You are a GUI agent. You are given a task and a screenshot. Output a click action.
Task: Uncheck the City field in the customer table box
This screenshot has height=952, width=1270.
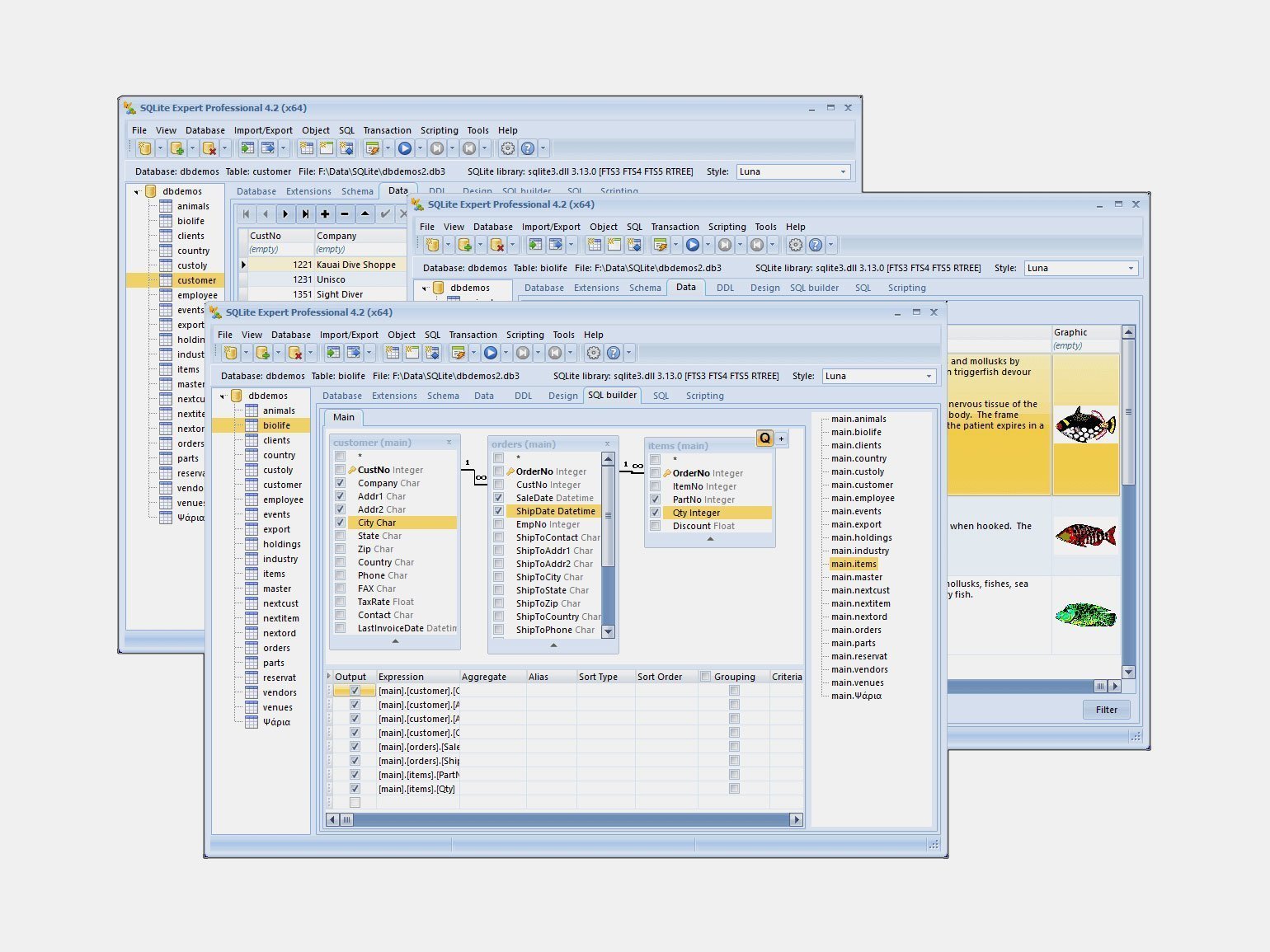point(340,523)
